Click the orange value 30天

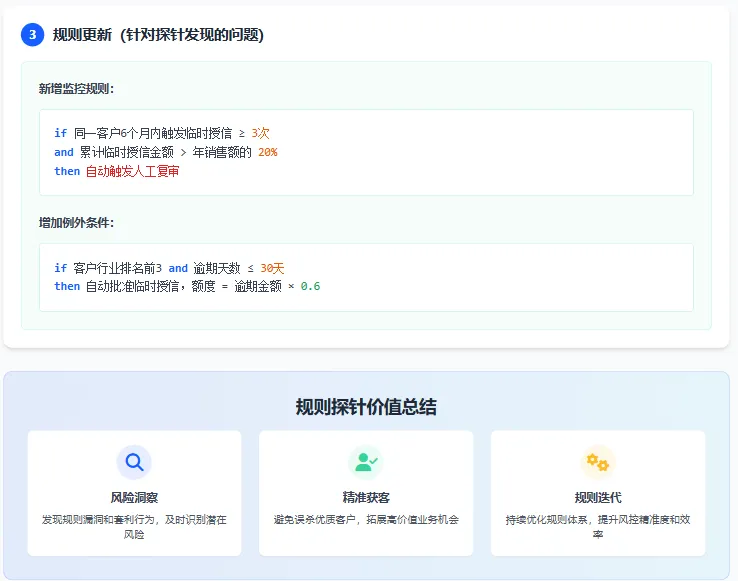coord(273,268)
